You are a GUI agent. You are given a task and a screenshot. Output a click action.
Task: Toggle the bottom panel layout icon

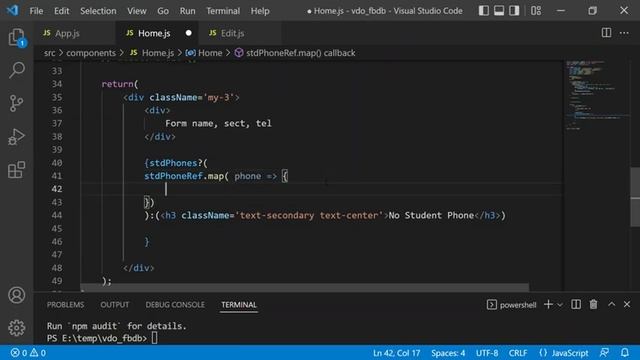499,11
